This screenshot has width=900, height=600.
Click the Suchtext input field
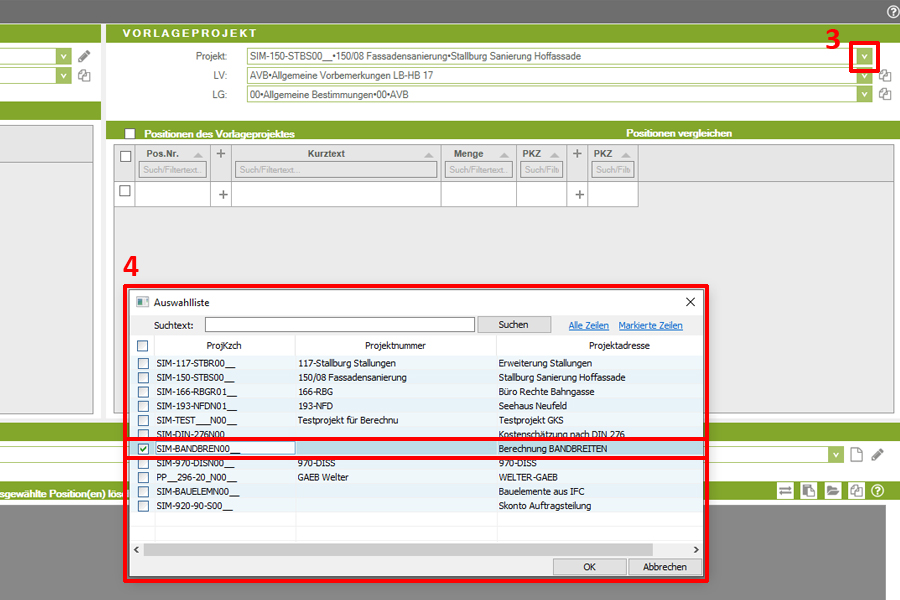point(339,325)
